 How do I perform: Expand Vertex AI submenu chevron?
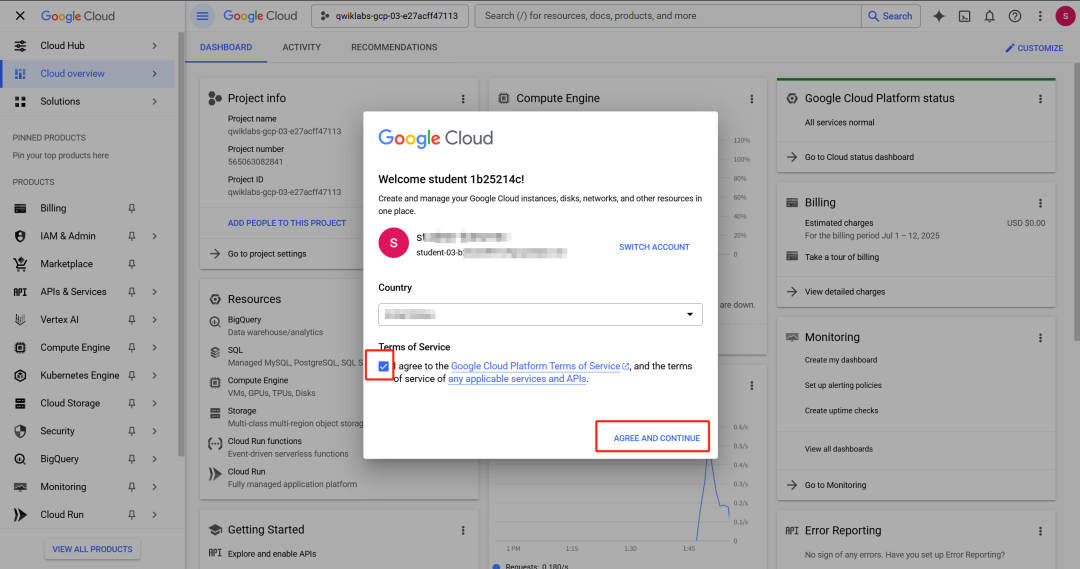coord(154,320)
